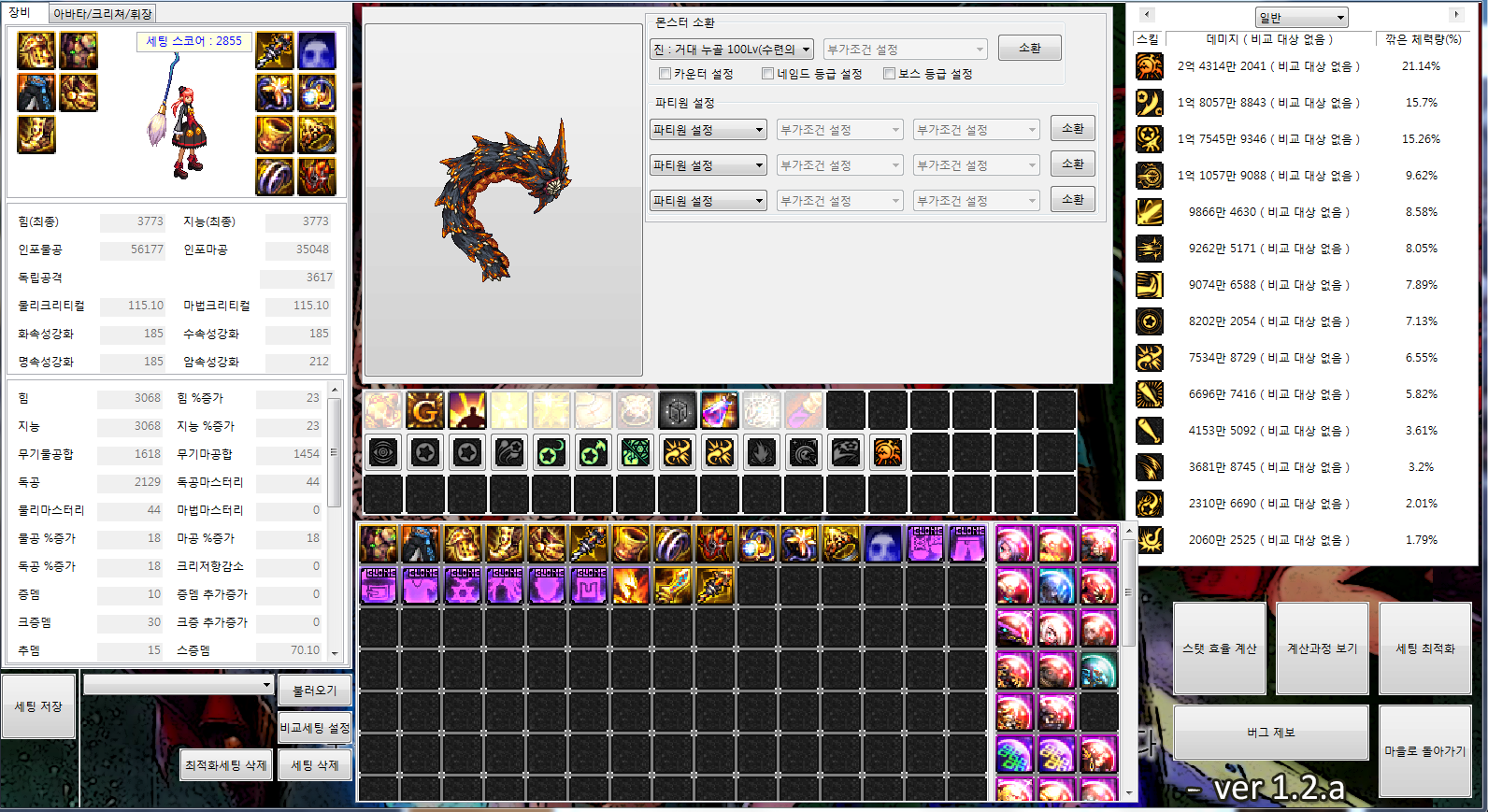Select the equipped broom weapon slot in character panel
The image size is (1488, 812).
tap(275, 50)
